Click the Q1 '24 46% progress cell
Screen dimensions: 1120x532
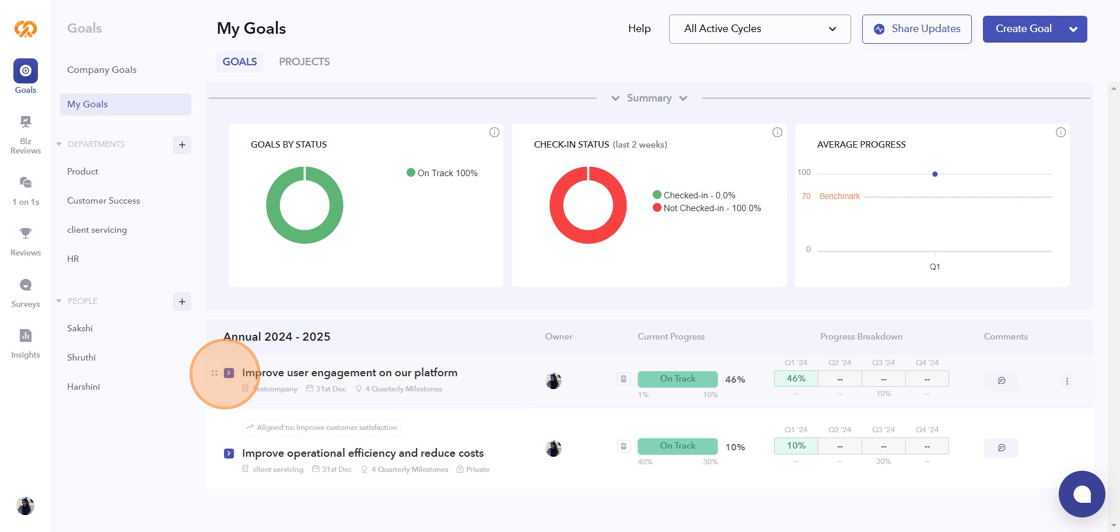(x=796, y=379)
